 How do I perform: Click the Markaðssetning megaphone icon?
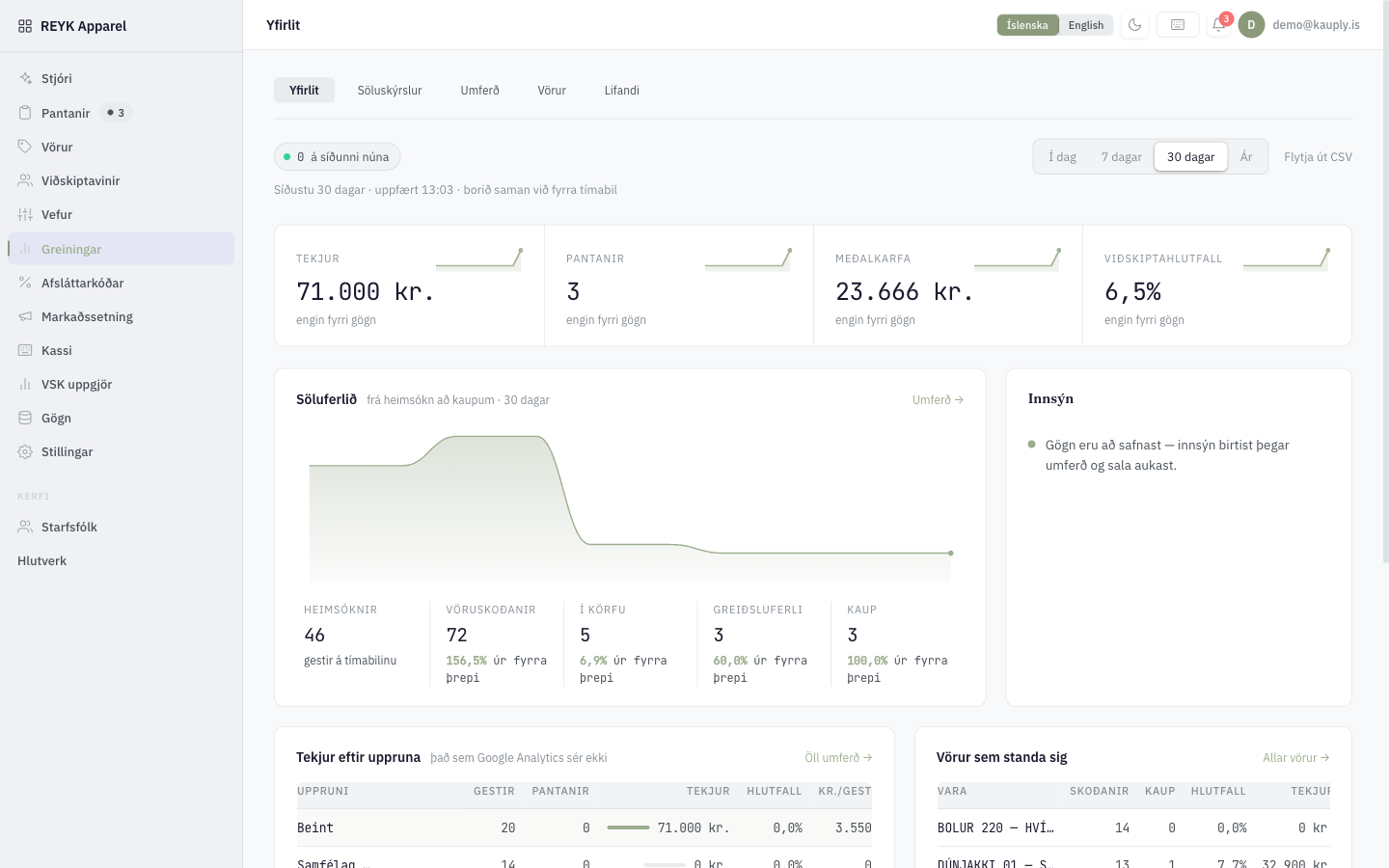[x=25, y=316]
